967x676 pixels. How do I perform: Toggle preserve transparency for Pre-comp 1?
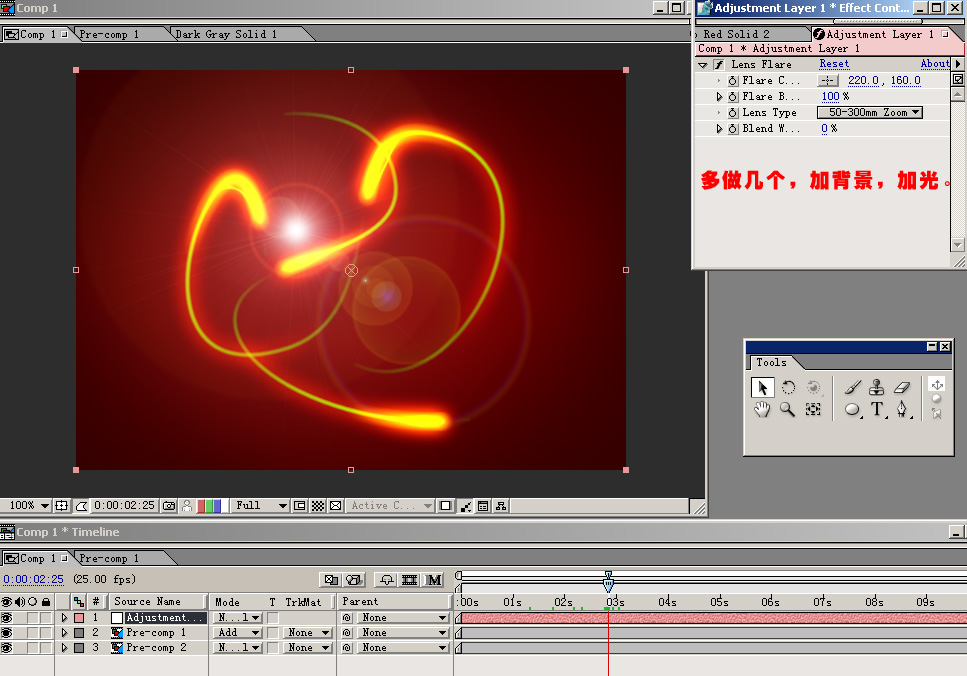coord(273,632)
